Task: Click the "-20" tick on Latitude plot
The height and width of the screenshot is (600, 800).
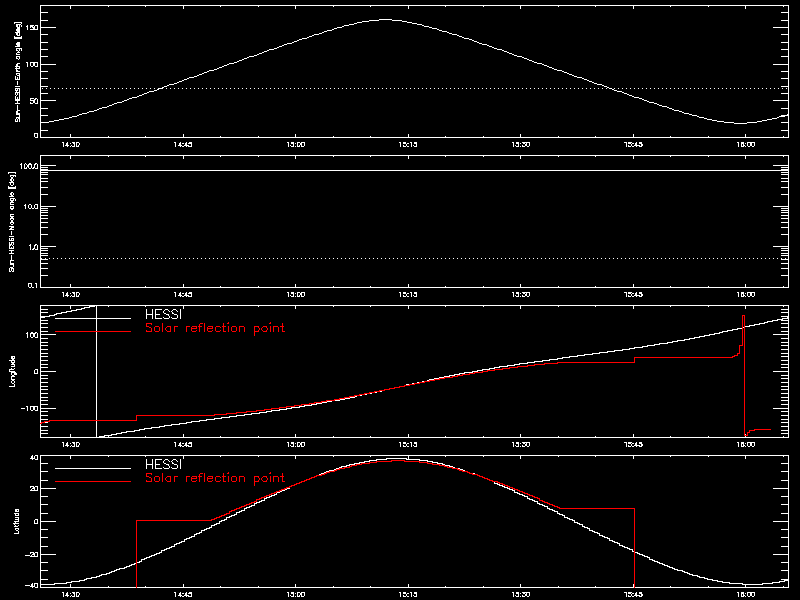Action: click(32, 554)
